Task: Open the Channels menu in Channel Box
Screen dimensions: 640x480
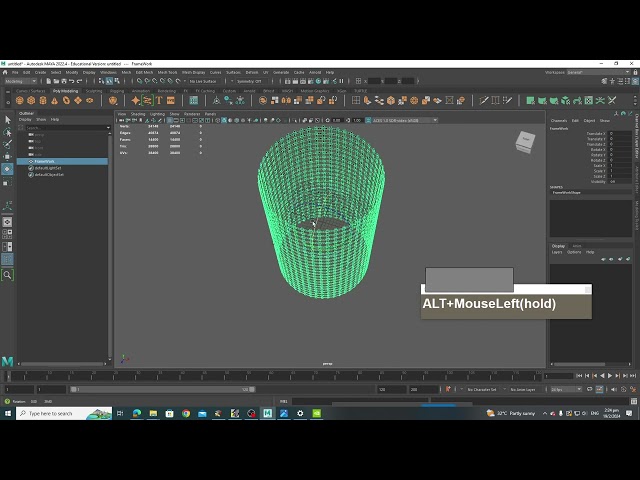Action: [559, 120]
